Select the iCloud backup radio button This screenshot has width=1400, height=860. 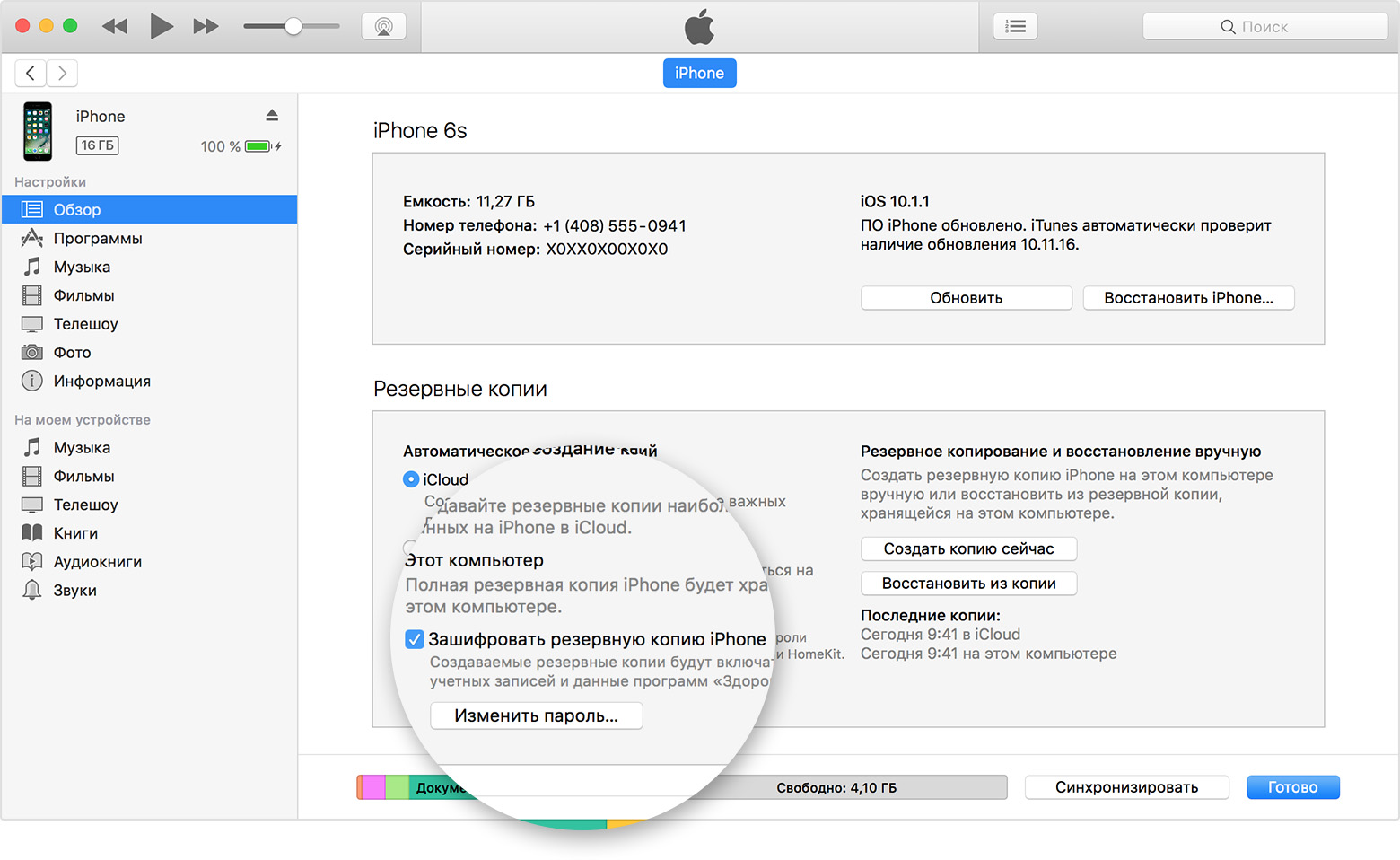[x=411, y=479]
